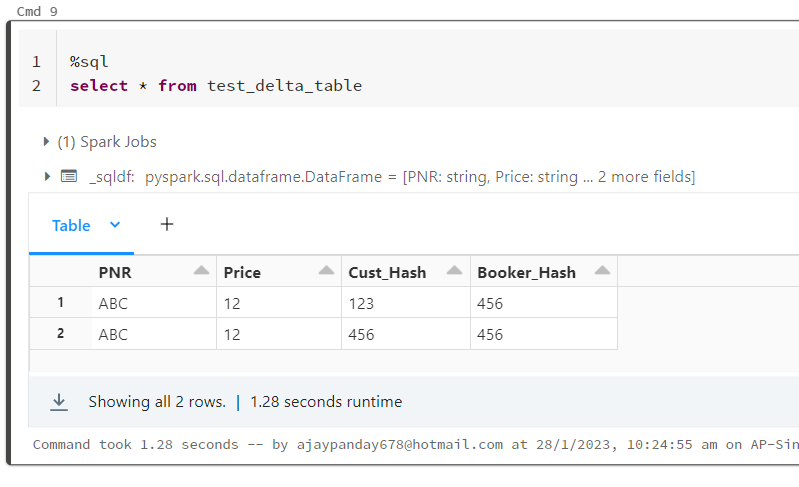799x487 pixels.
Task: Click the download results icon
Action: (x=59, y=401)
